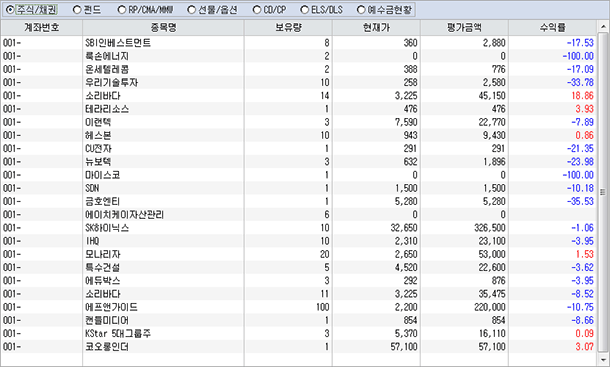The image size is (610, 367).
Task: Select the 테라리소스 stock name
Action: tap(107, 109)
